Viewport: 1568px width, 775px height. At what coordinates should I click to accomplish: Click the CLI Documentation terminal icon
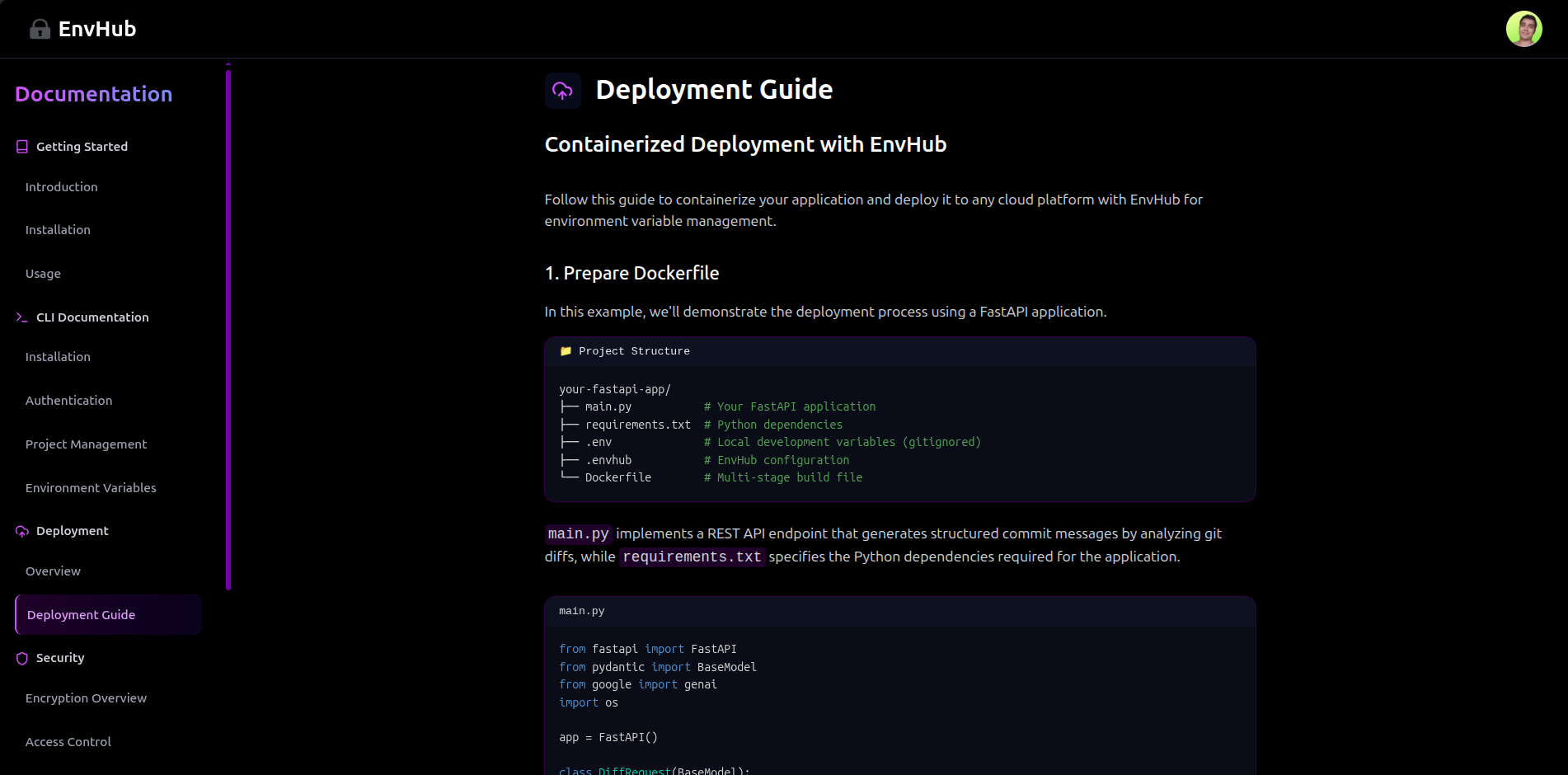(22, 317)
